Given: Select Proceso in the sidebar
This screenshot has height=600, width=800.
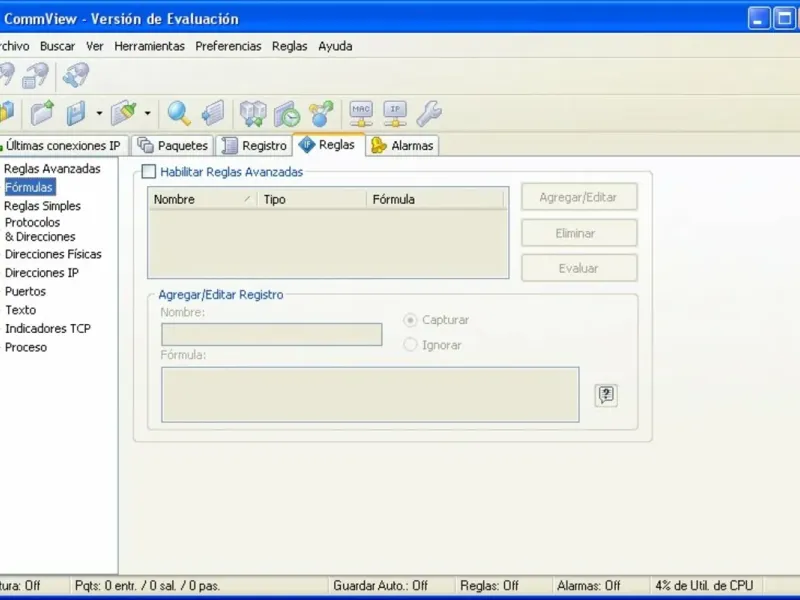Looking at the screenshot, I should pyautogui.click(x=26, y=347).
